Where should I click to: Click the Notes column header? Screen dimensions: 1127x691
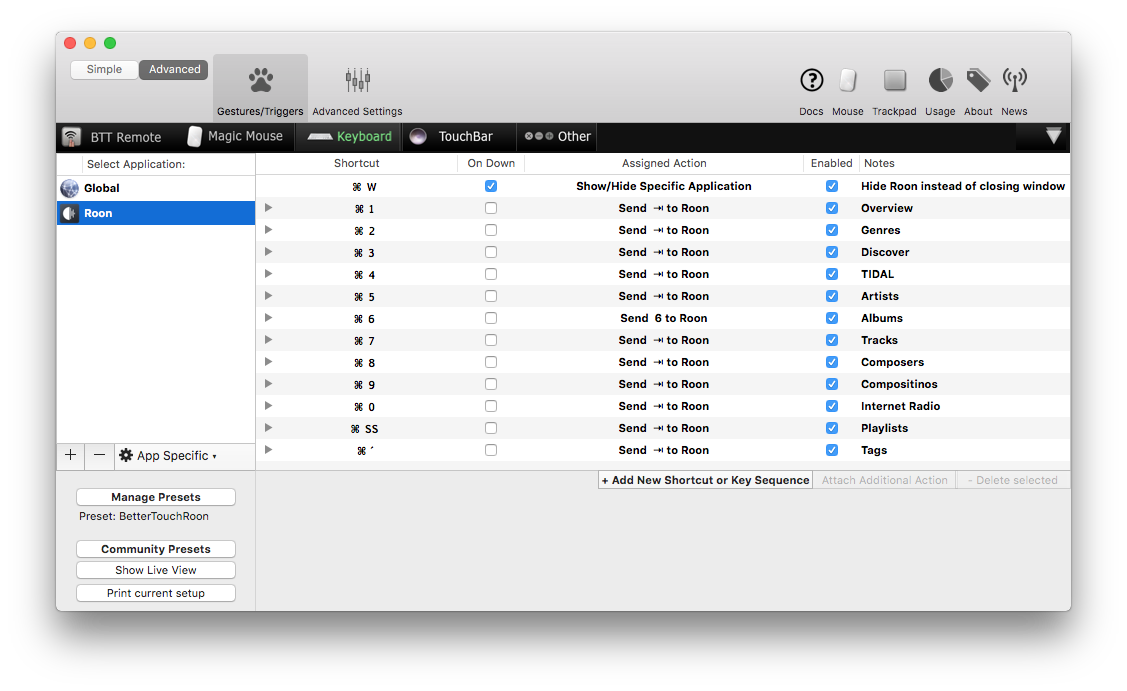[879, 163]
